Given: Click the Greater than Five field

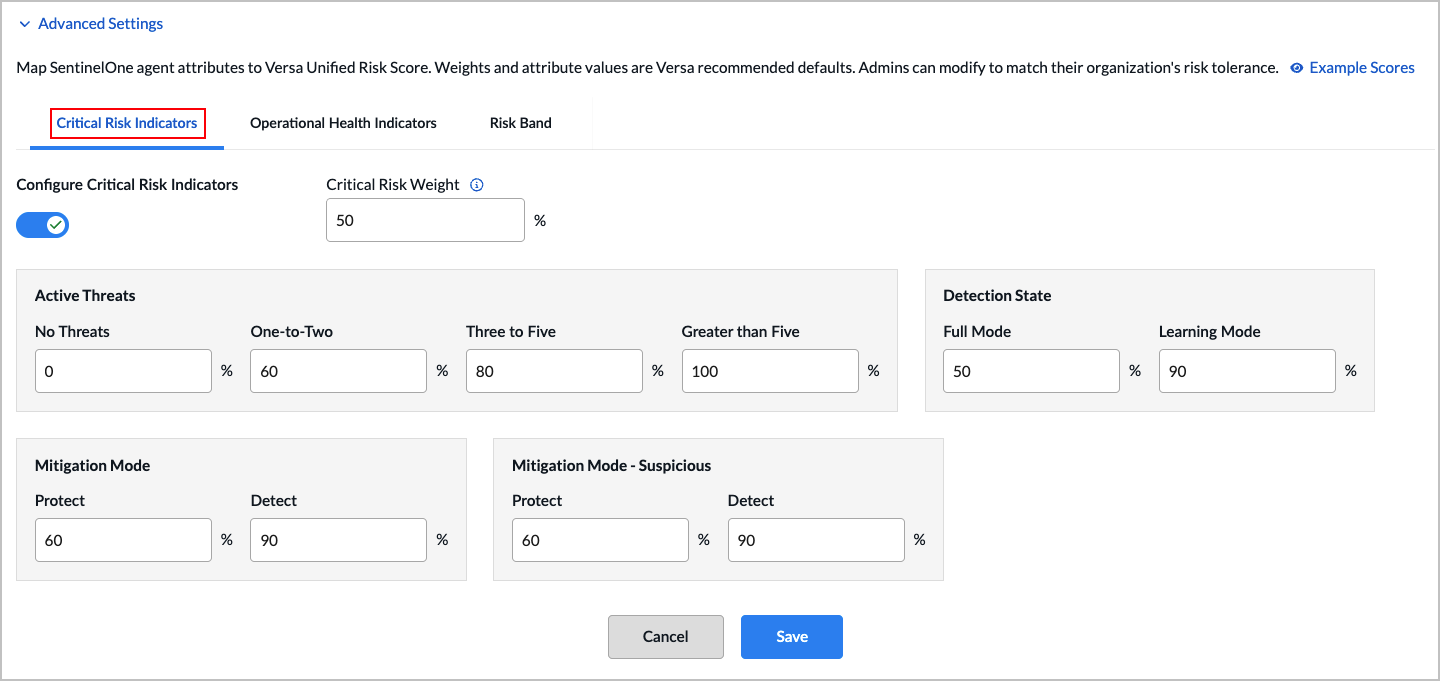Looking at the screenshot, I should (x=770, y=371).
